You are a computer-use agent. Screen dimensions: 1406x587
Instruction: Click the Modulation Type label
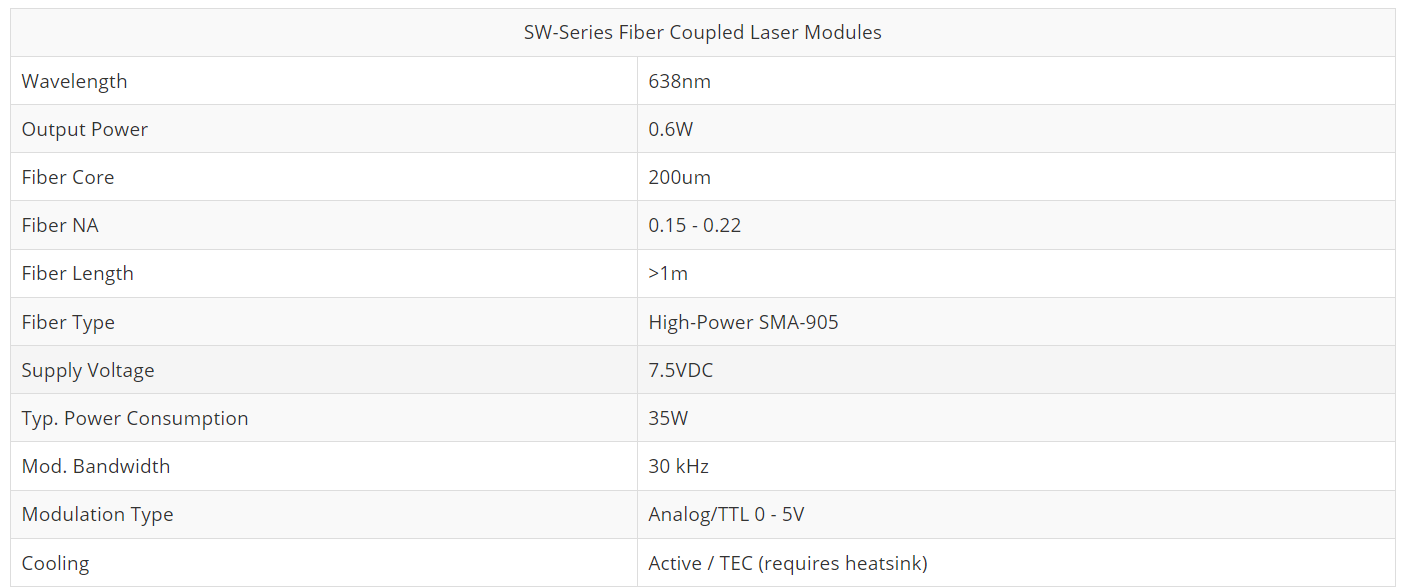[97, 514]
